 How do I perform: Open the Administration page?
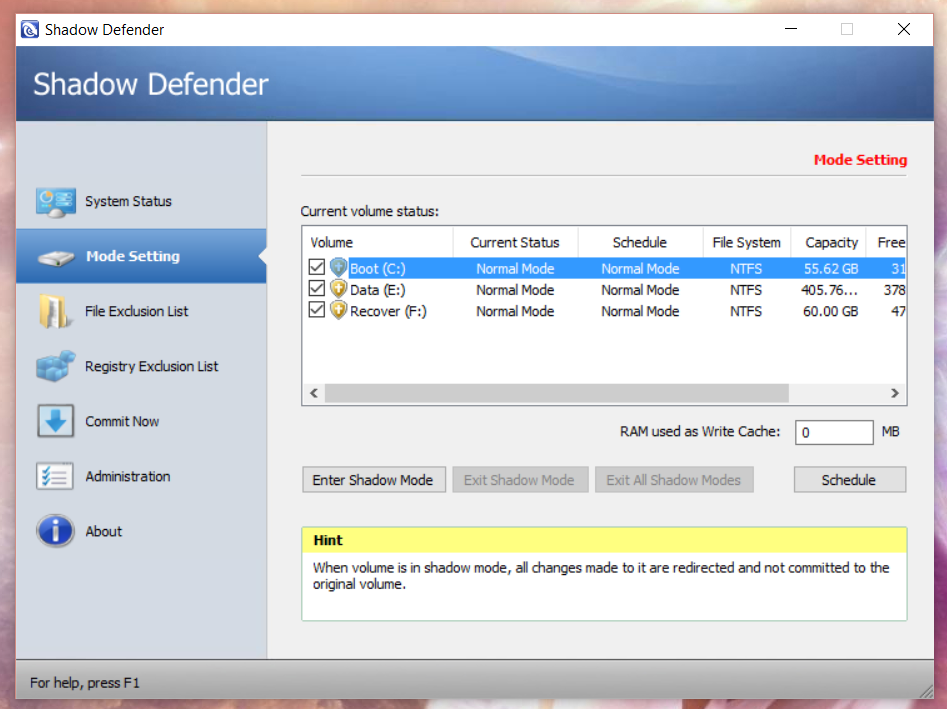(141, 476)
